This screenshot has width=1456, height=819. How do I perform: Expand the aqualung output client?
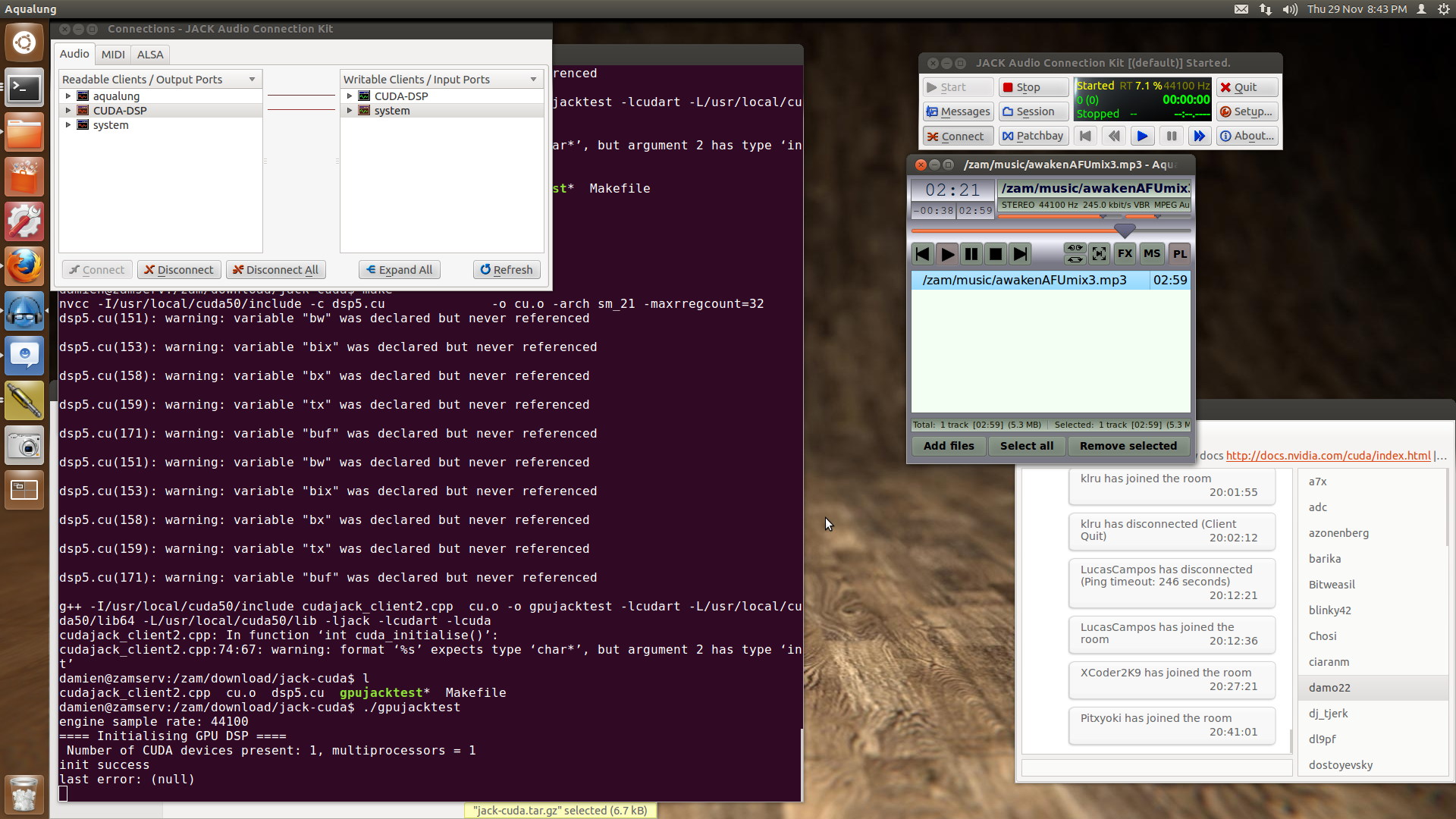(x=68, y=96)
